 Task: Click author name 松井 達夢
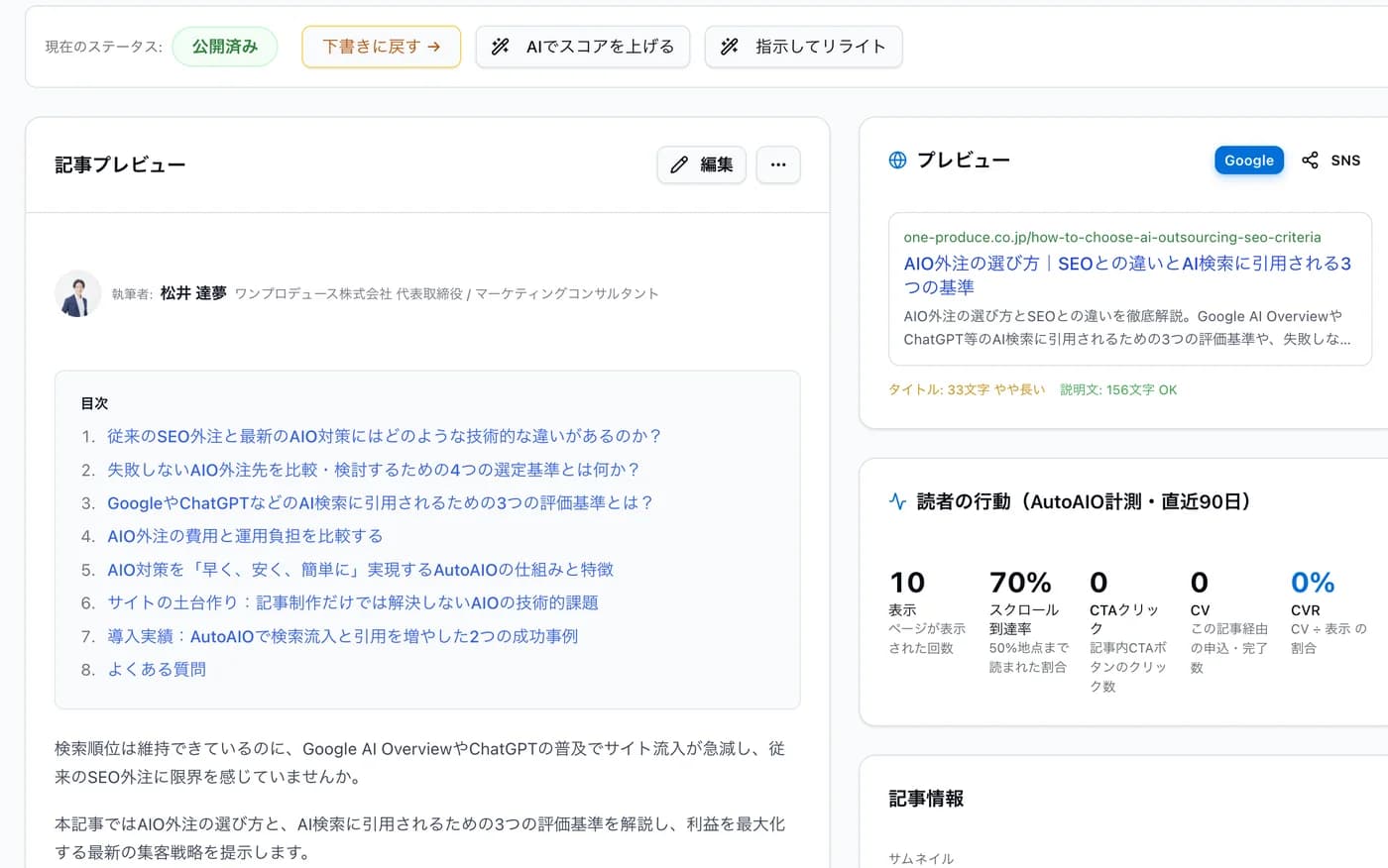coord(193,293)
